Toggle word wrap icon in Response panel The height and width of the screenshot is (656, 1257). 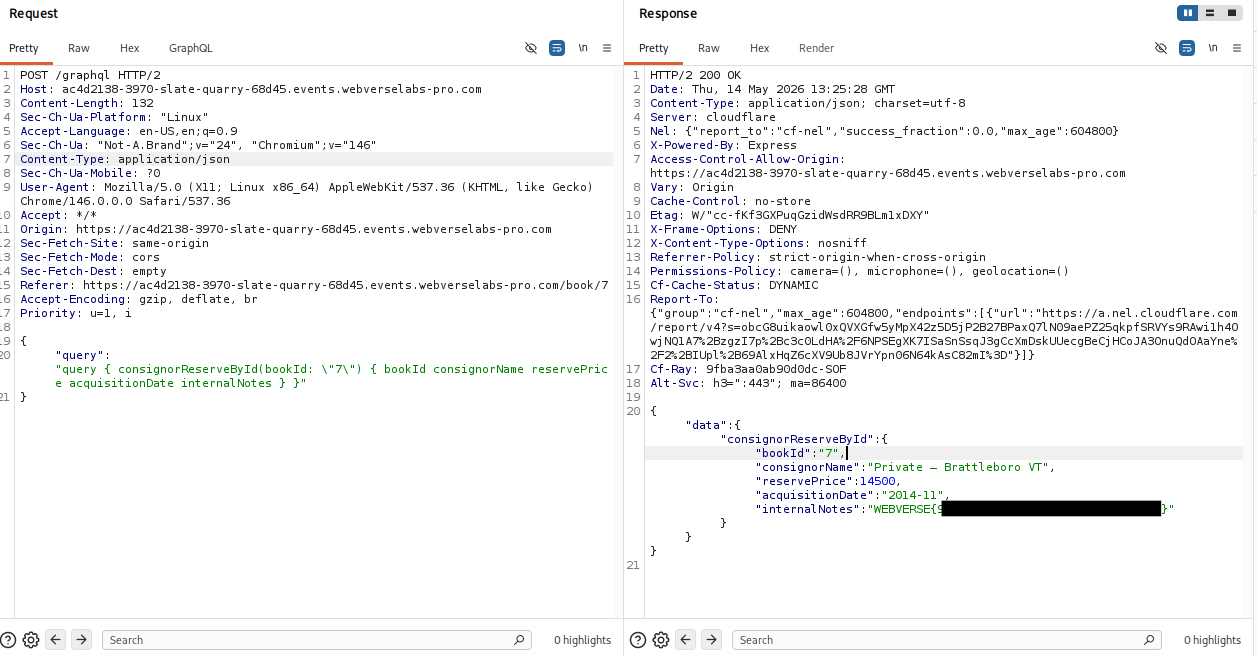[x=1187, y=48]
